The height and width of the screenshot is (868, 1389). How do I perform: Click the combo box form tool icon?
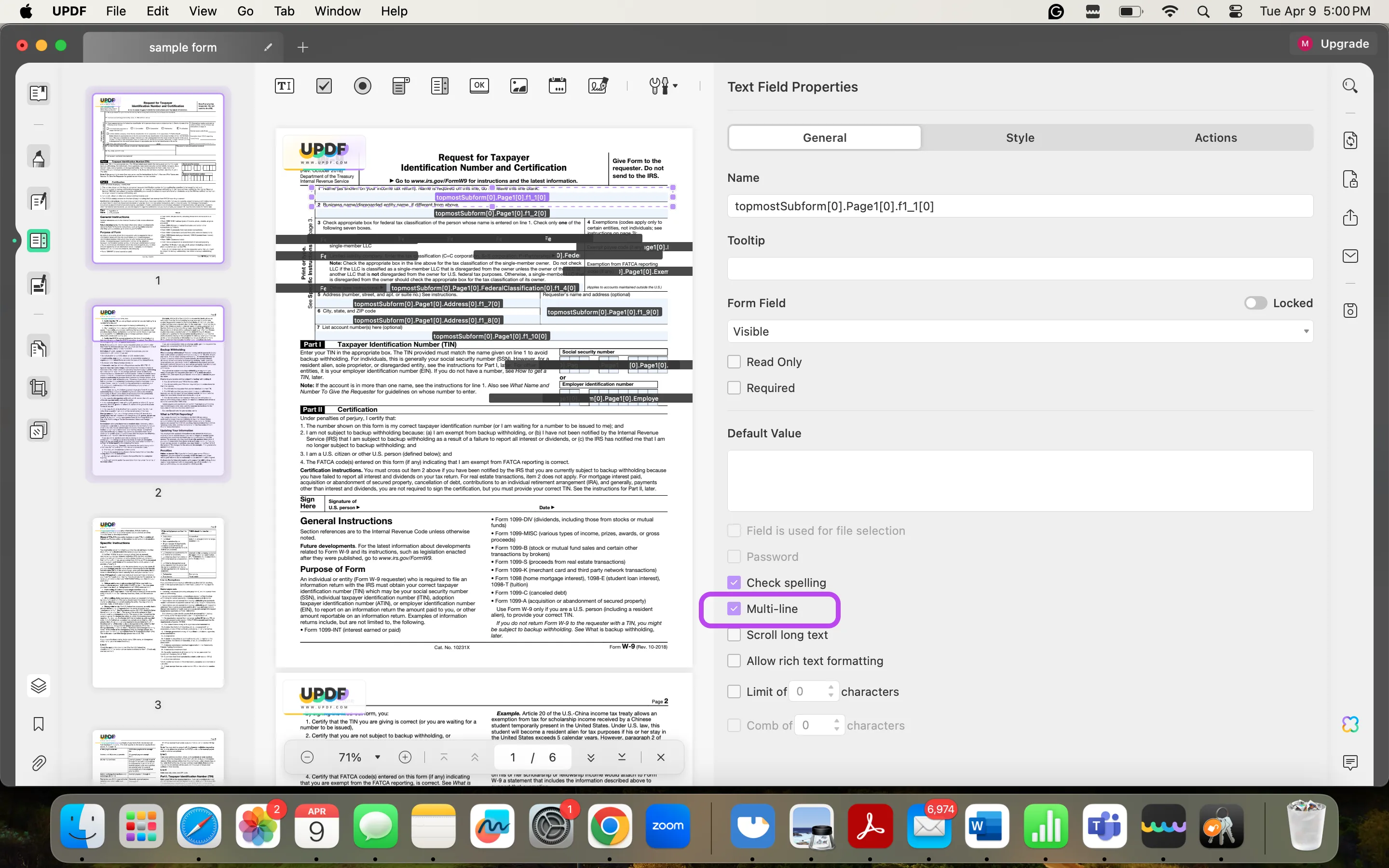[401, 85]
